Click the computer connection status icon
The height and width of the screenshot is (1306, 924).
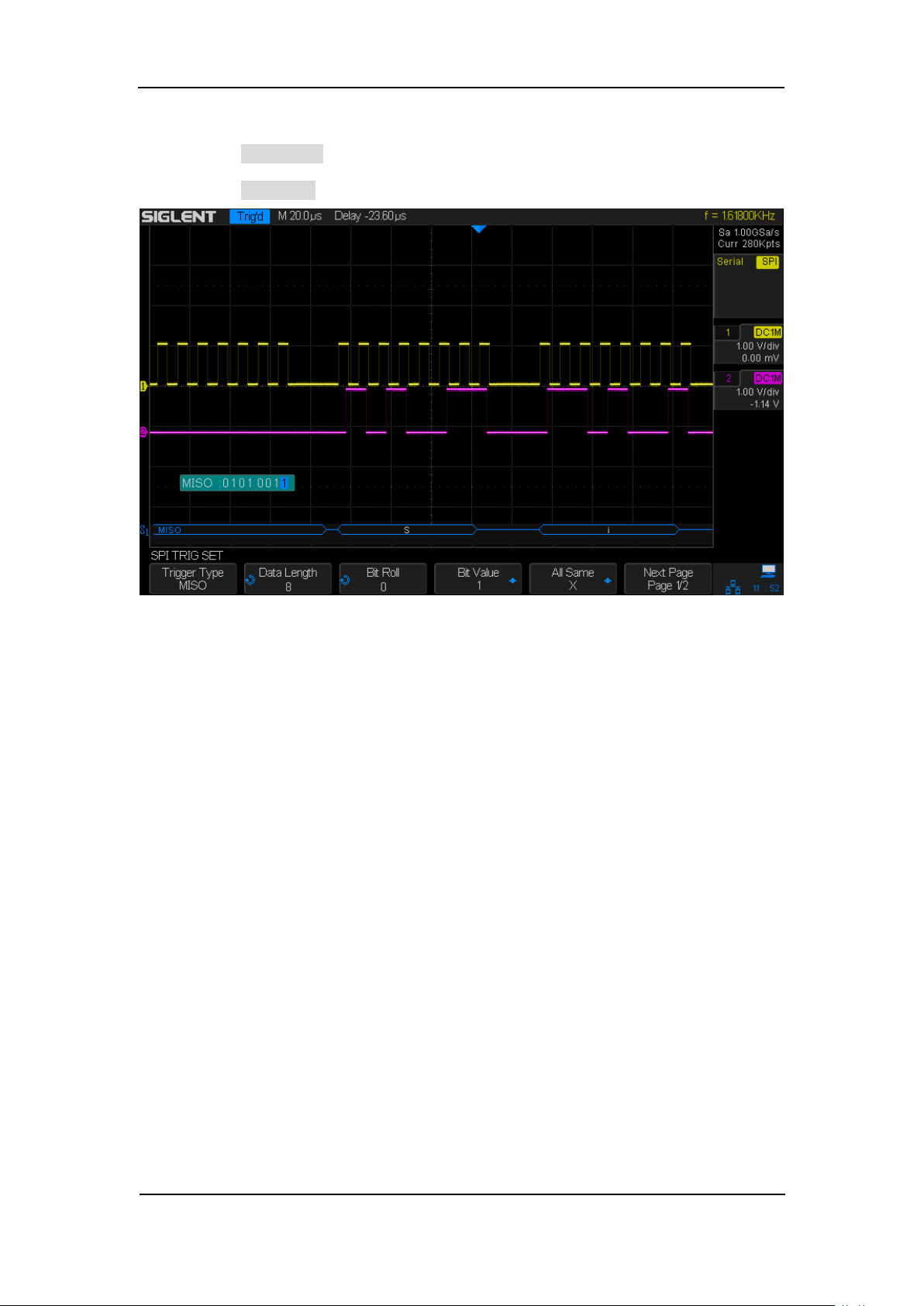pyautogui.click(x=768, y=572)
